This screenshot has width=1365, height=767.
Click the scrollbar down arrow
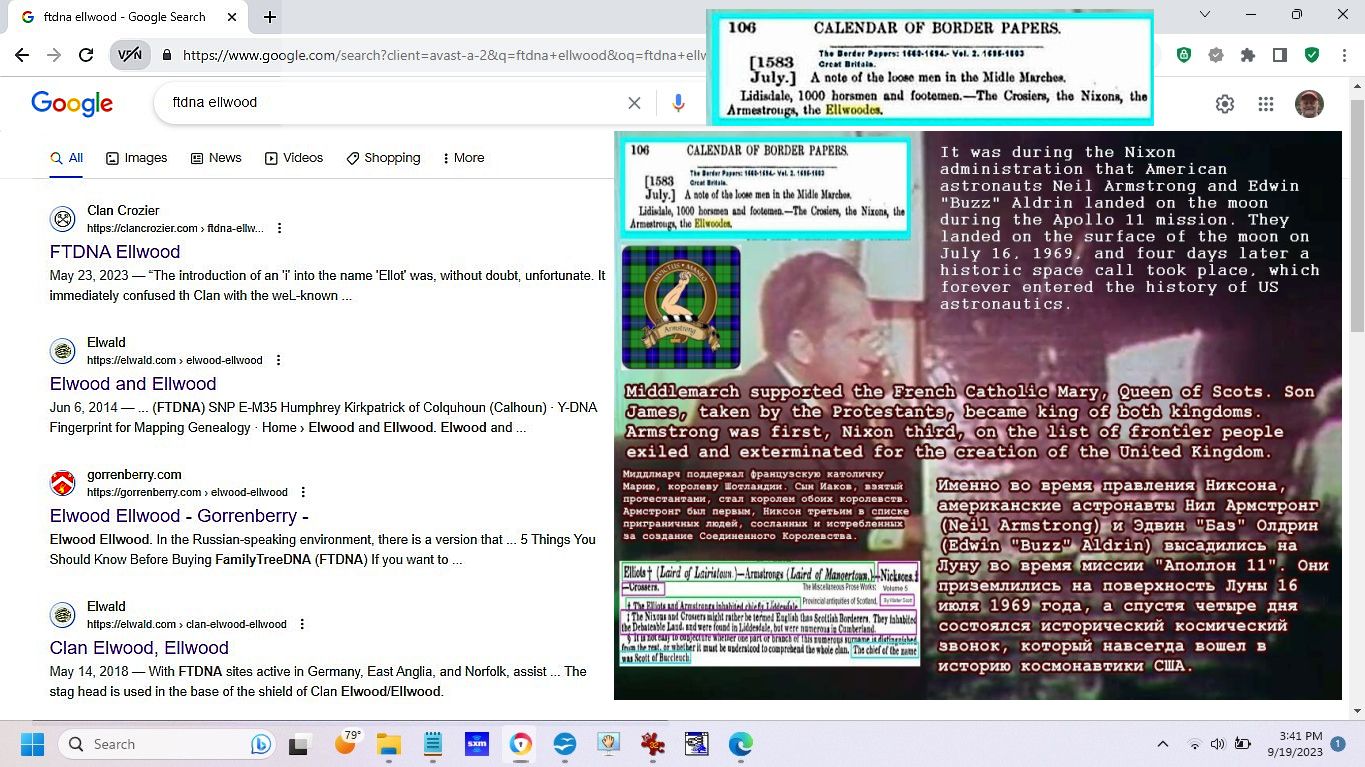click(1357, 711)
